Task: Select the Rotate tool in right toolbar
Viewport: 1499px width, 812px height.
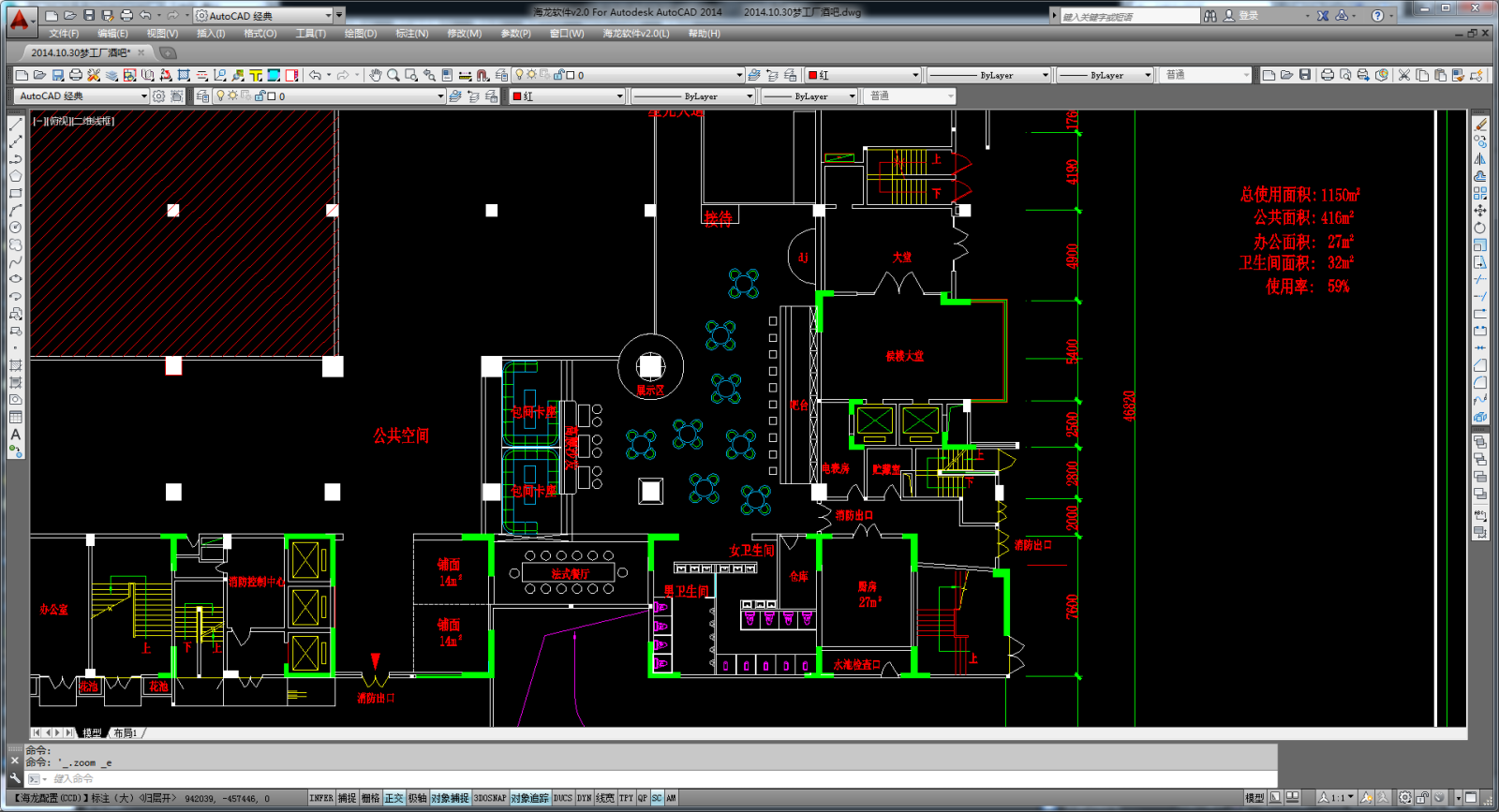Action: (1480, 228)
